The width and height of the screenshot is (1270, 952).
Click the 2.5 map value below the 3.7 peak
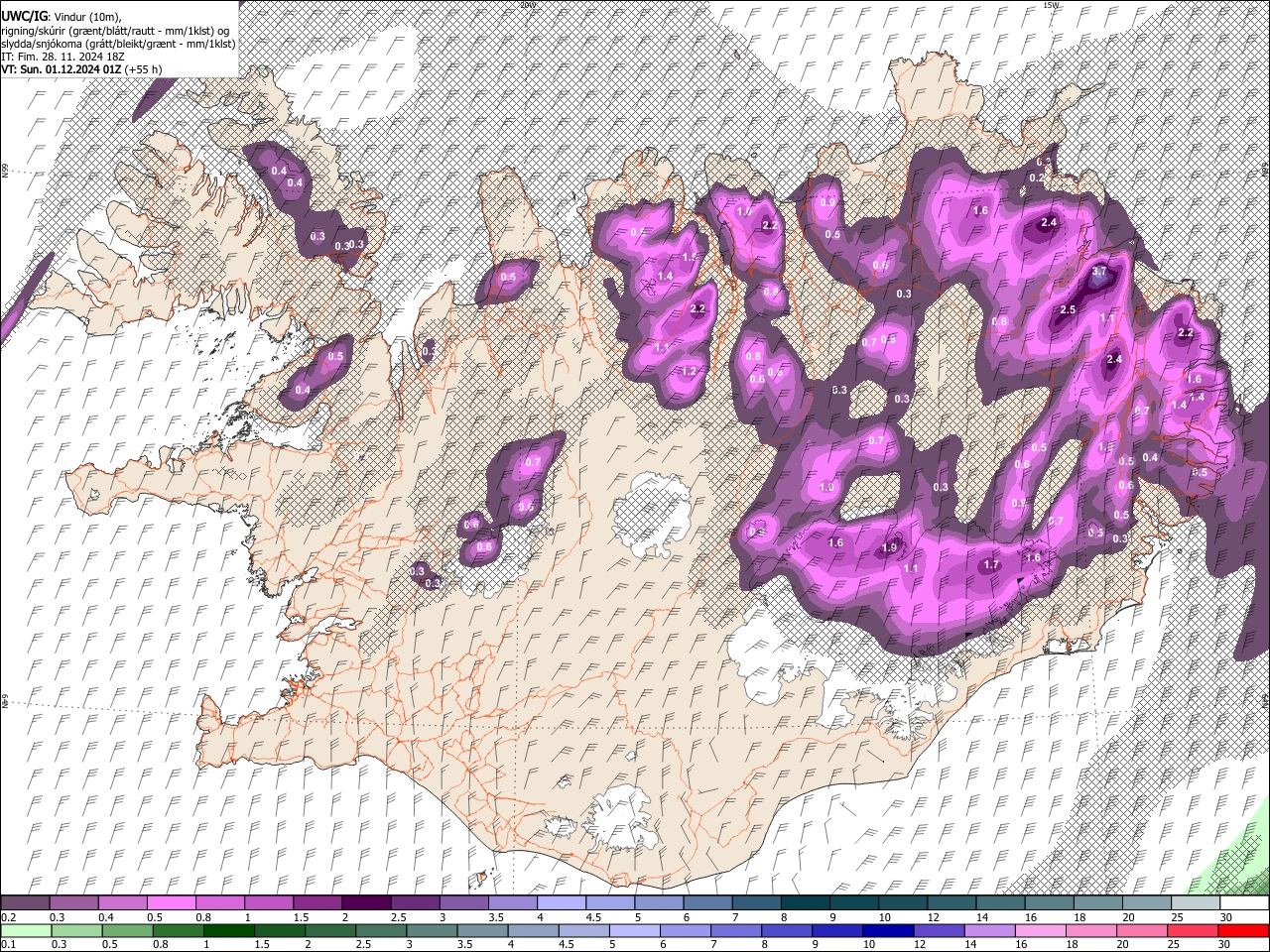[1068, 310]
